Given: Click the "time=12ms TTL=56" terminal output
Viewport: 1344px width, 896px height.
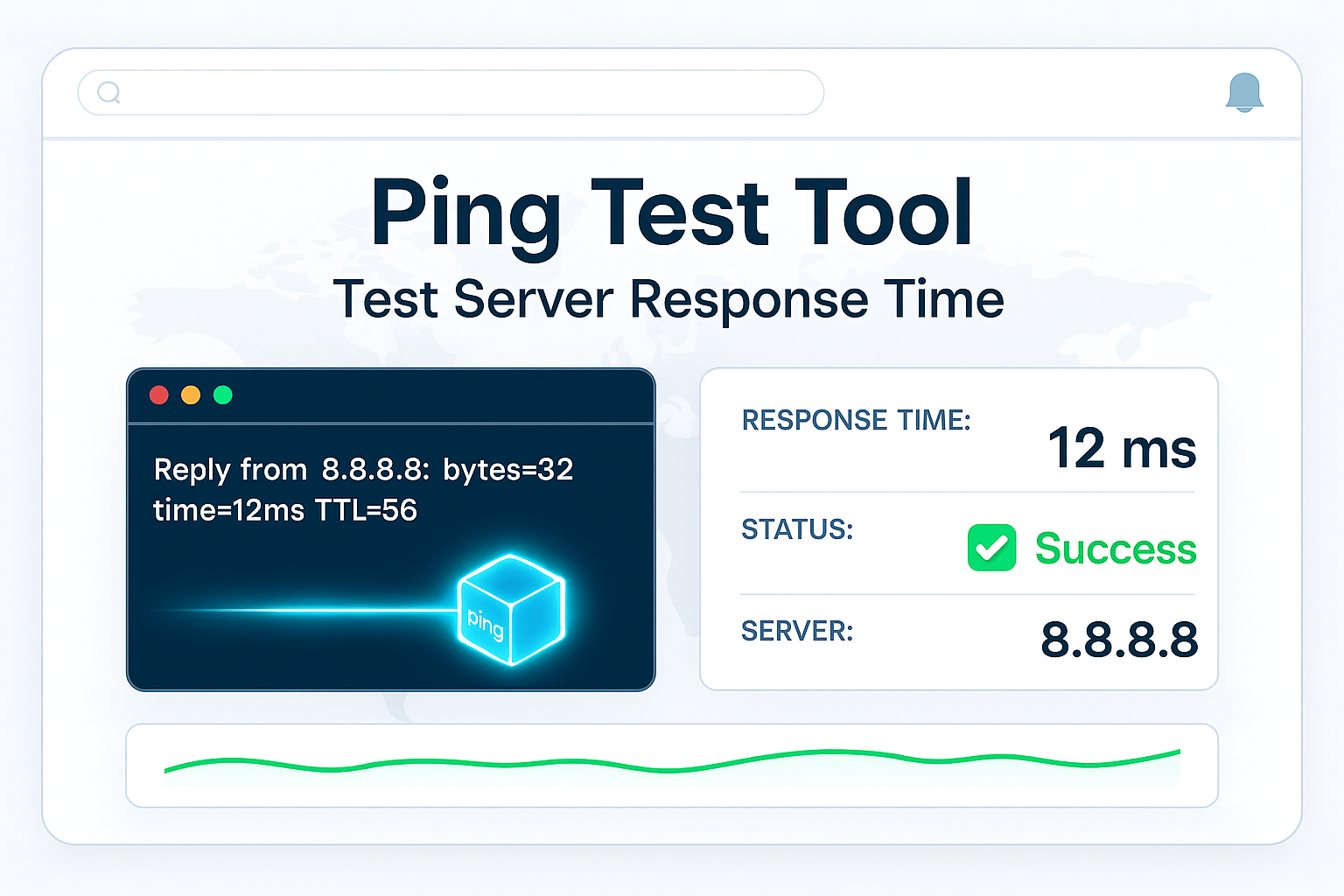Looking at the screenshot, I should click(x=285, y=510).
